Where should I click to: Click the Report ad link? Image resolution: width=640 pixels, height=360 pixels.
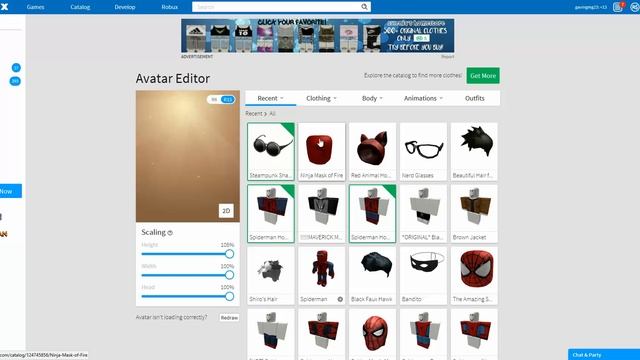447,57
